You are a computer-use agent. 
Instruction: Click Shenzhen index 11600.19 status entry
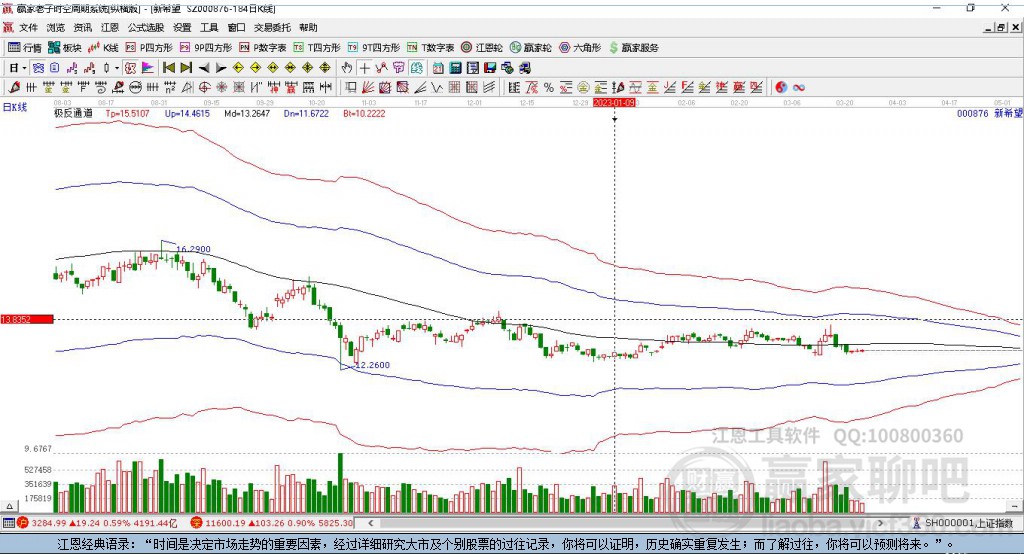(271, 523)
